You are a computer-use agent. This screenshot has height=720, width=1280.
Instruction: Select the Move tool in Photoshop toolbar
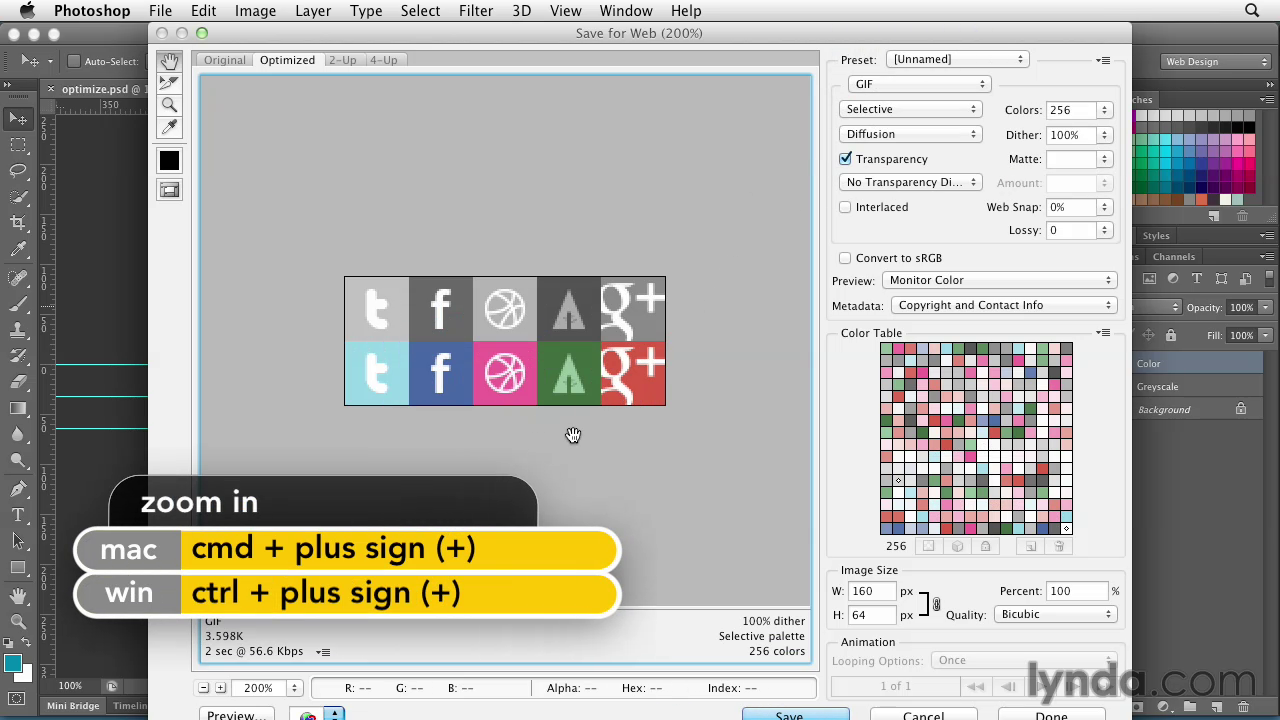18,119
